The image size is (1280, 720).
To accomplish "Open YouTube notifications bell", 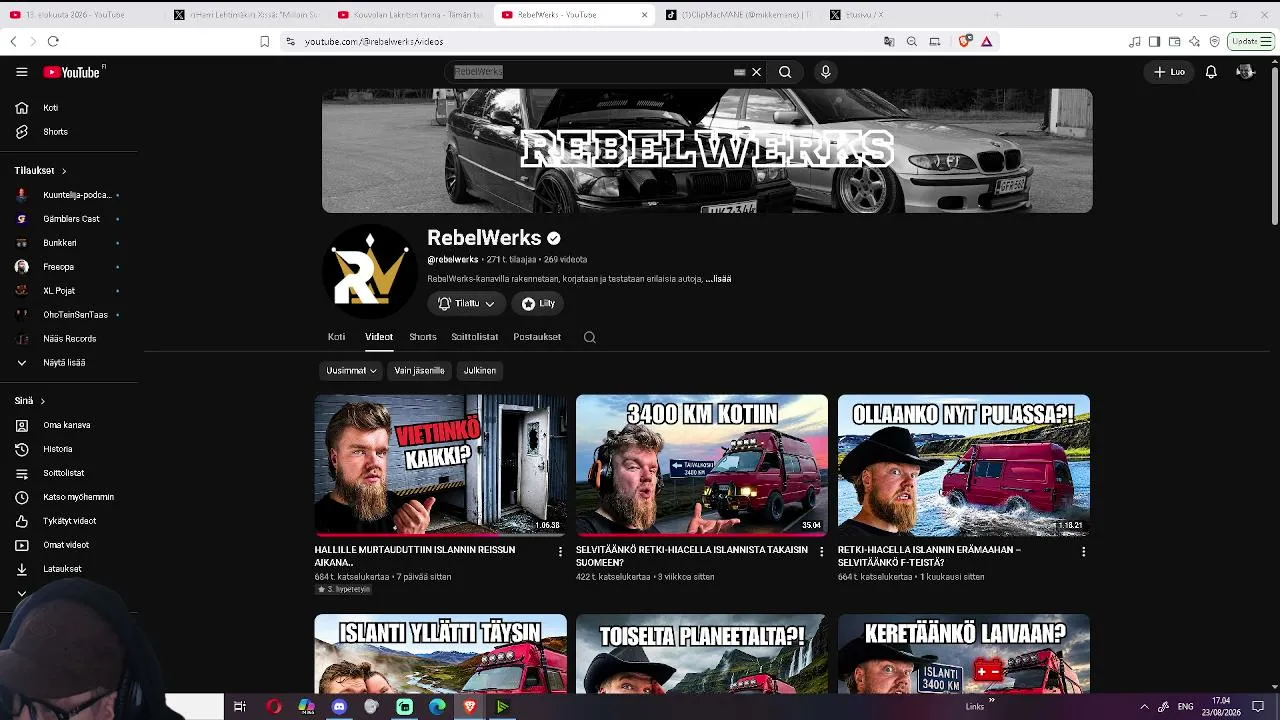I will pyautogui.click(x=1211, y=72).
